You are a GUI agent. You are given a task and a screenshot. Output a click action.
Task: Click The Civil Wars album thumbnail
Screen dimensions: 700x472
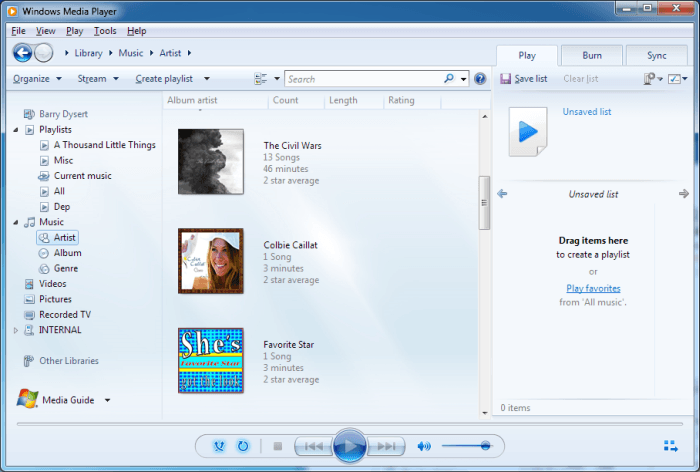pos(211,162)
